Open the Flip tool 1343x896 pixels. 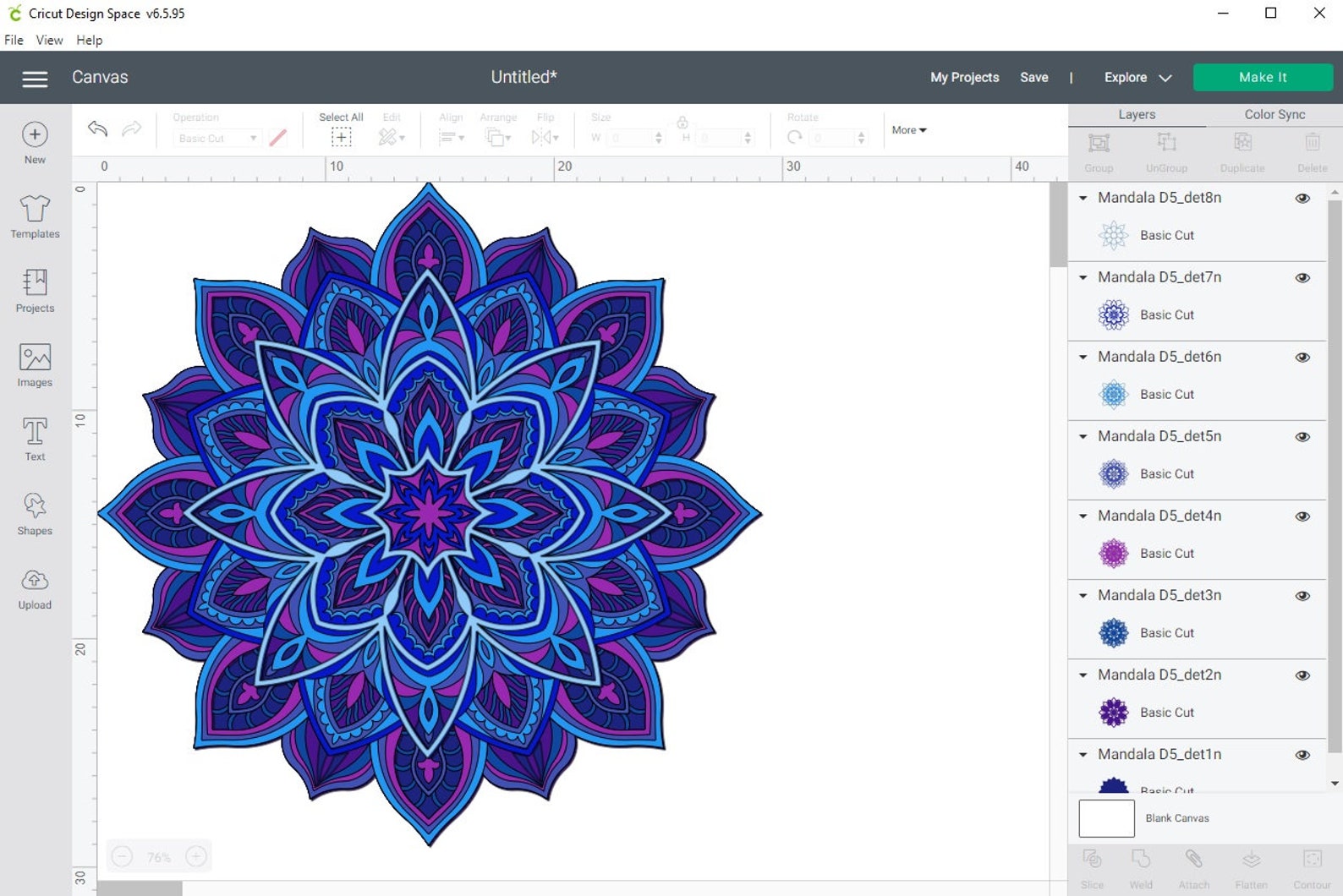coord(545,137)
